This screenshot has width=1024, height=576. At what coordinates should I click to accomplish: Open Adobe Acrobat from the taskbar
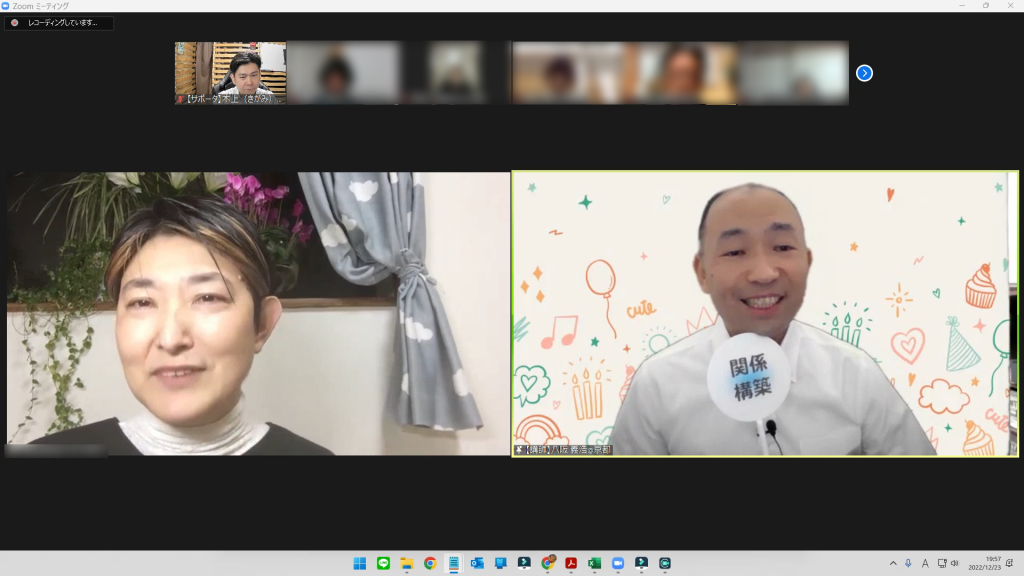[571, 563]
